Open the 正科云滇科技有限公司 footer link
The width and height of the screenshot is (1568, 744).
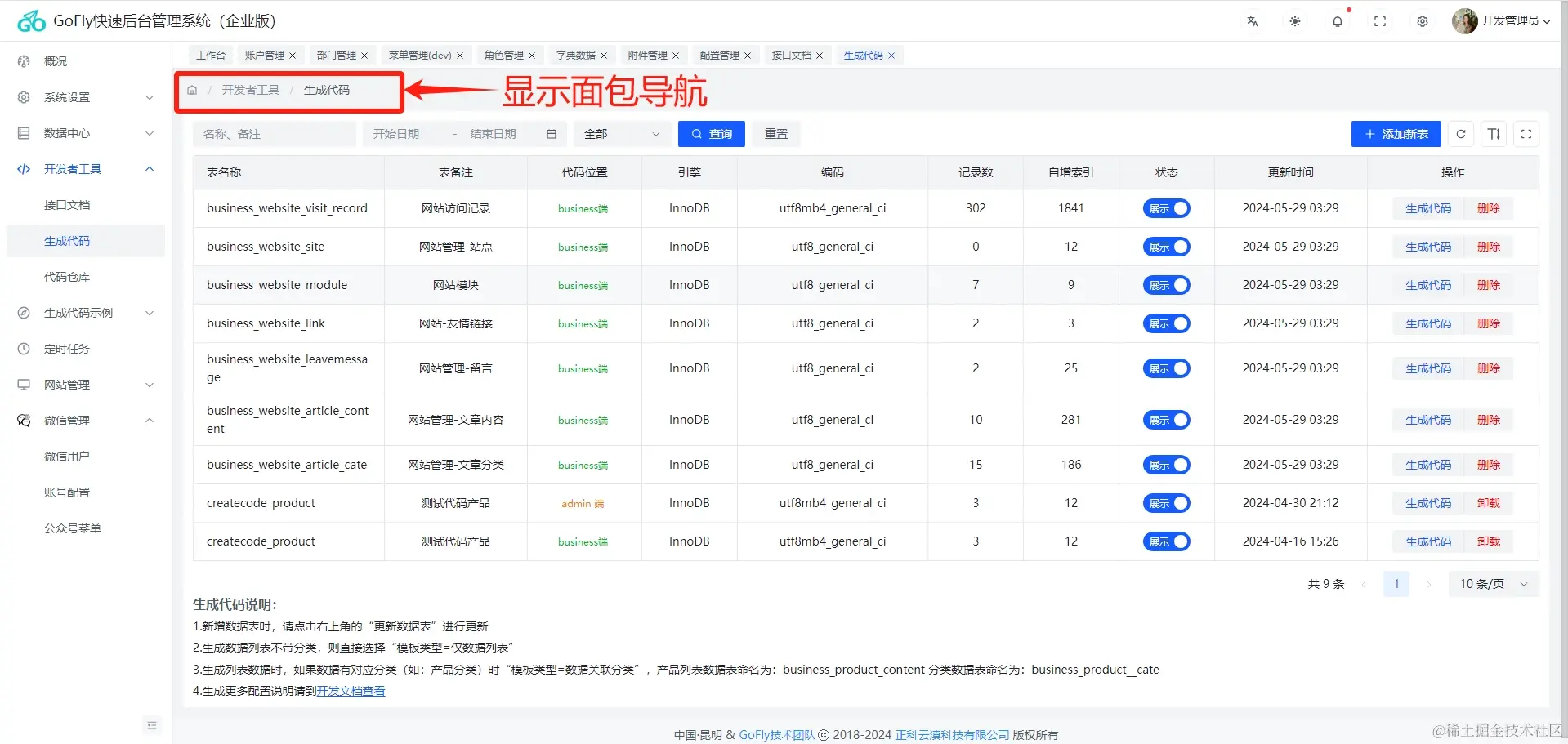[953, 735]
